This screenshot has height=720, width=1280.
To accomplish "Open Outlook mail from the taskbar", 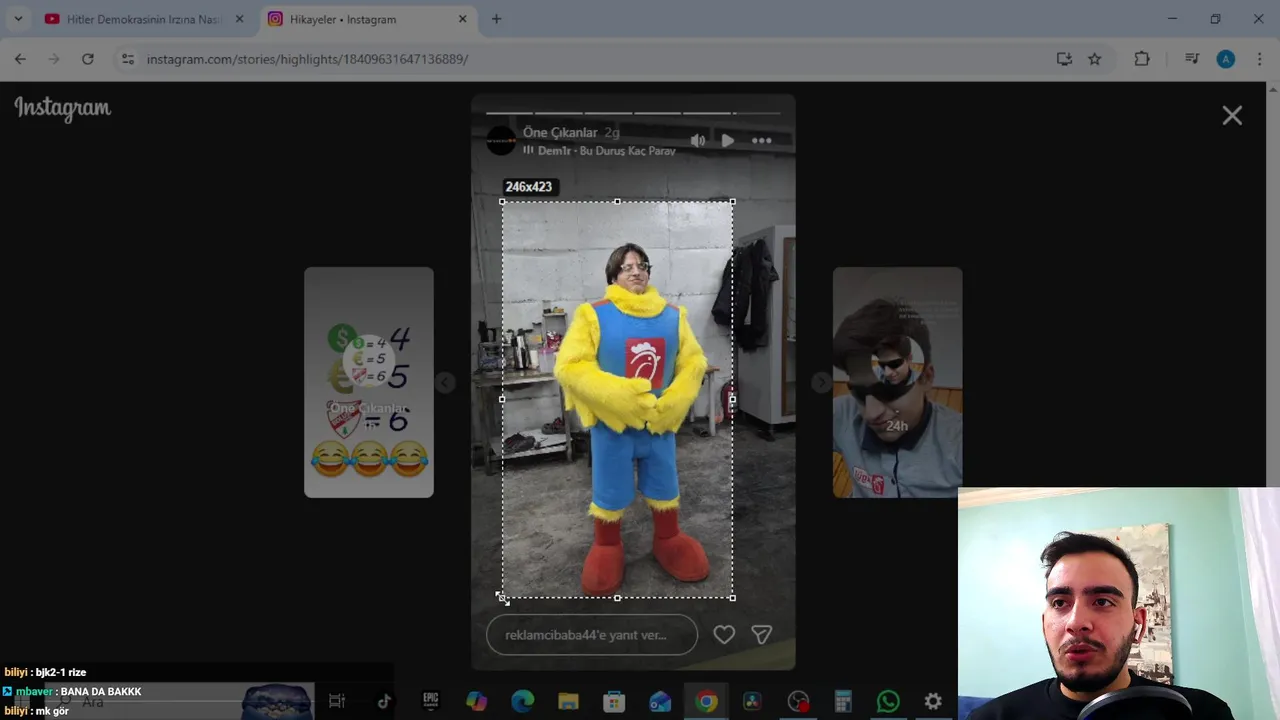I will click(660, 702).
